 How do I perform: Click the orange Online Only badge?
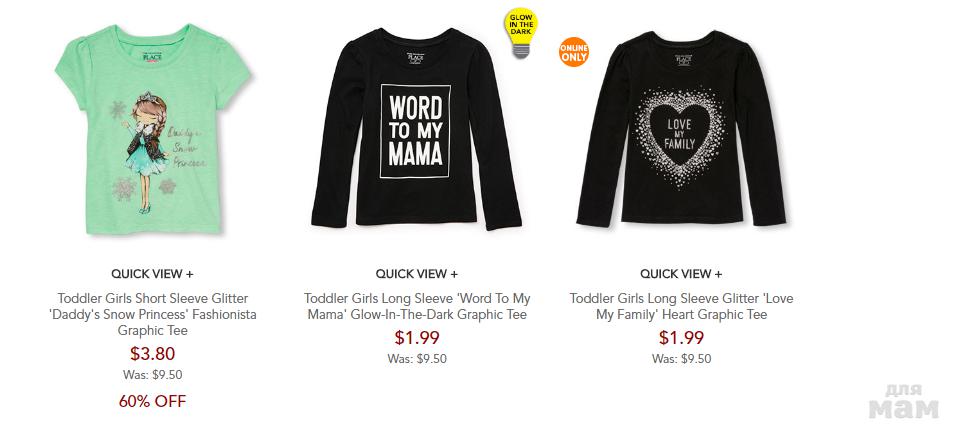click(x=574, y=50)
